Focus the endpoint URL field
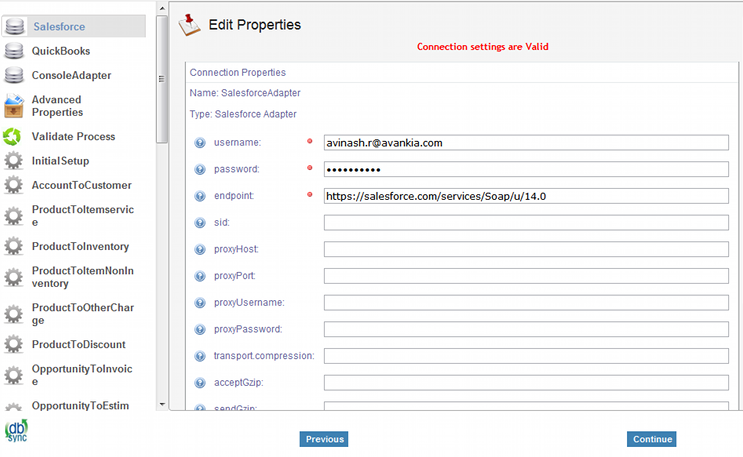The height and width of the screenshot is (457, 743). [526, 196]
